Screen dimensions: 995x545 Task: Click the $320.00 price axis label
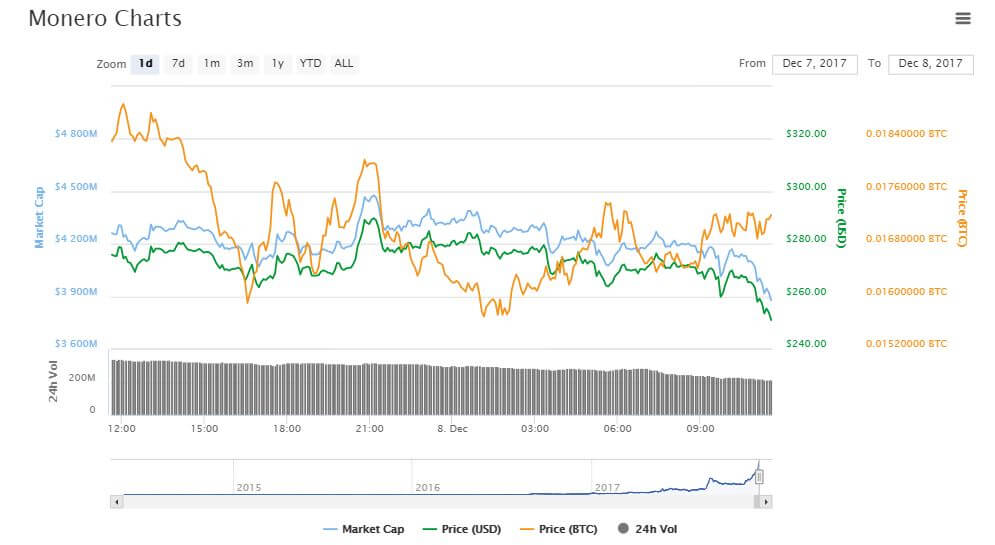(806, 134)
